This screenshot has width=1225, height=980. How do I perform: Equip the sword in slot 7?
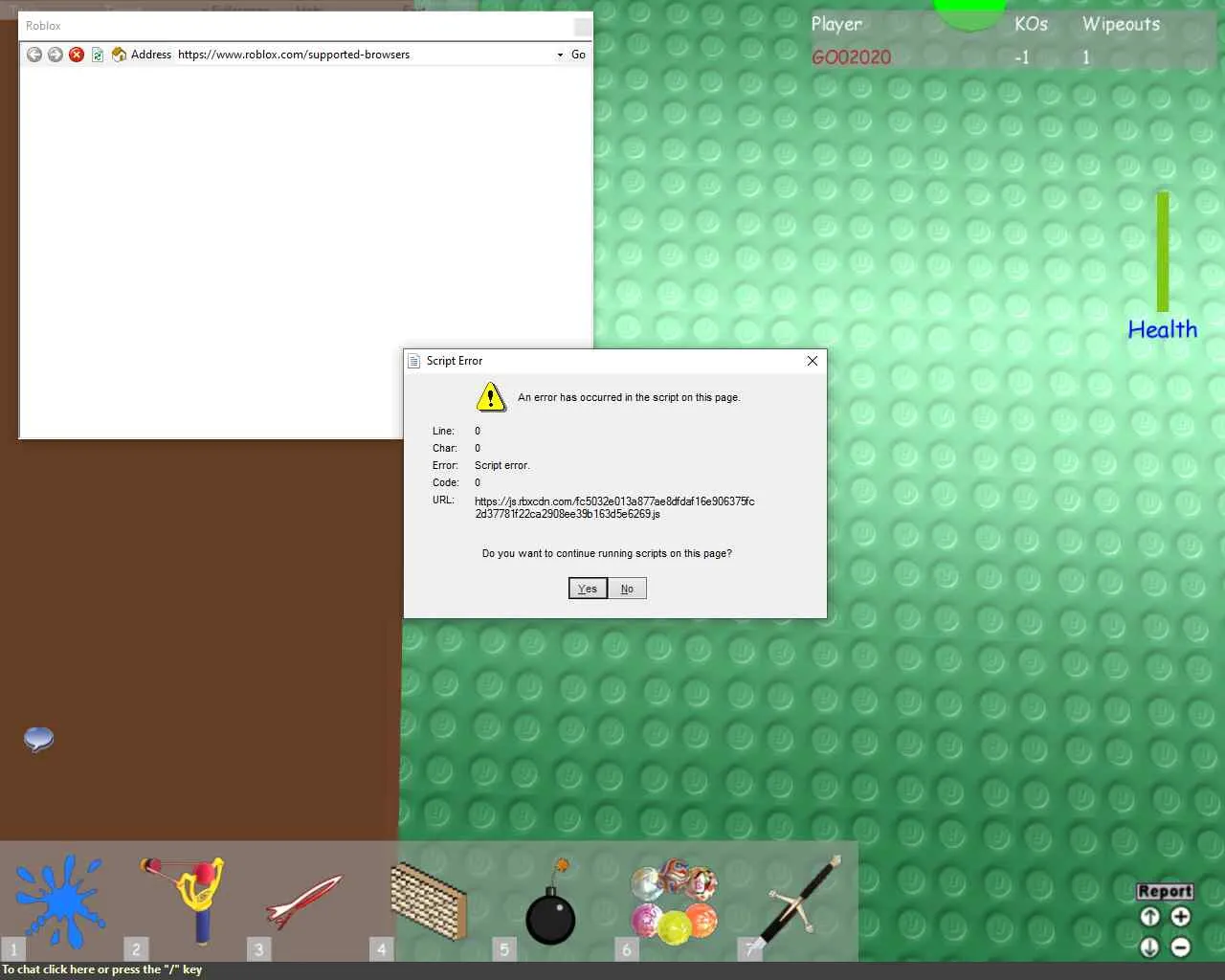(x=795, y=901)
